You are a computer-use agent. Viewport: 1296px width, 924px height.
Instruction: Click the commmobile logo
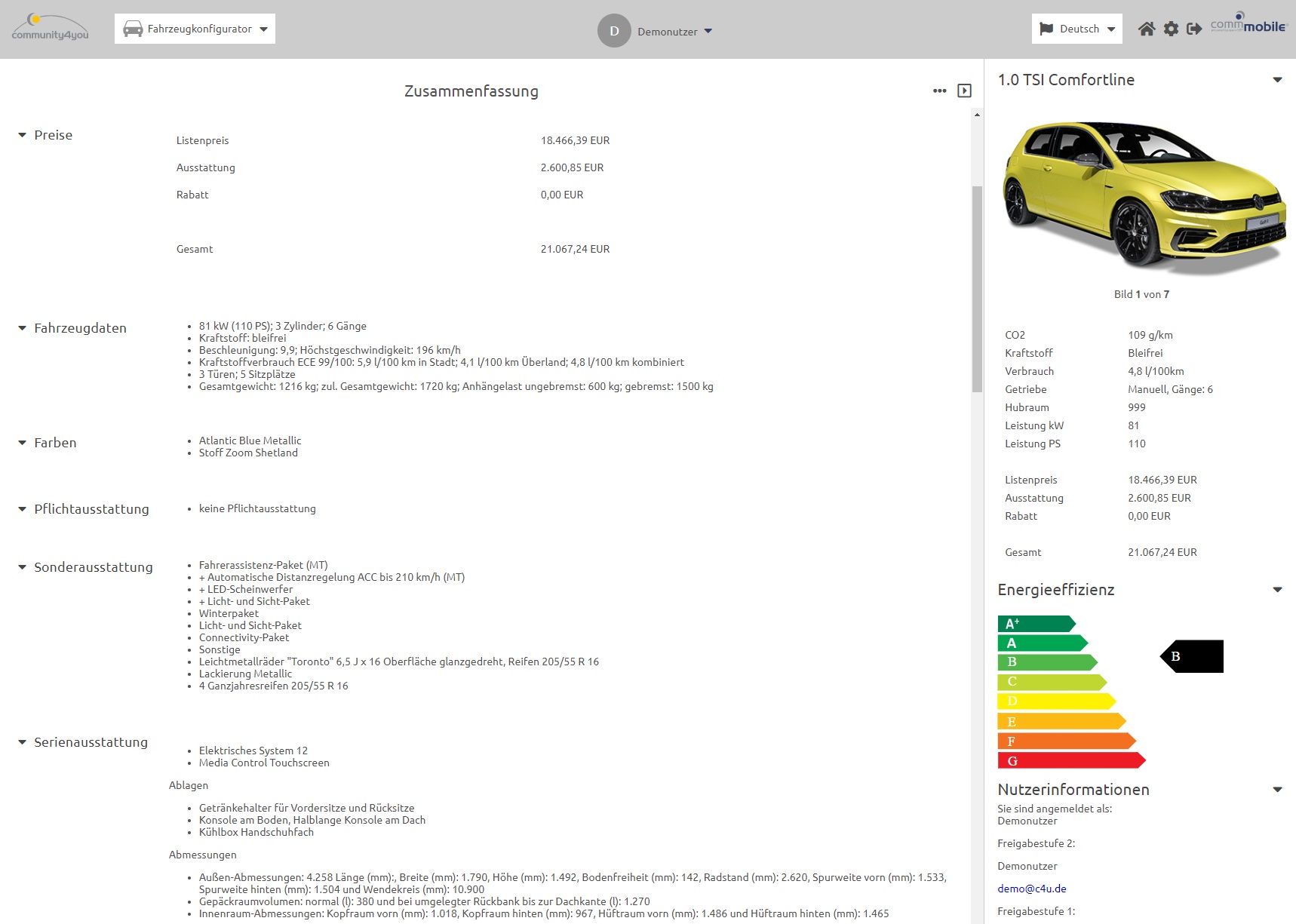(1248, 23)
